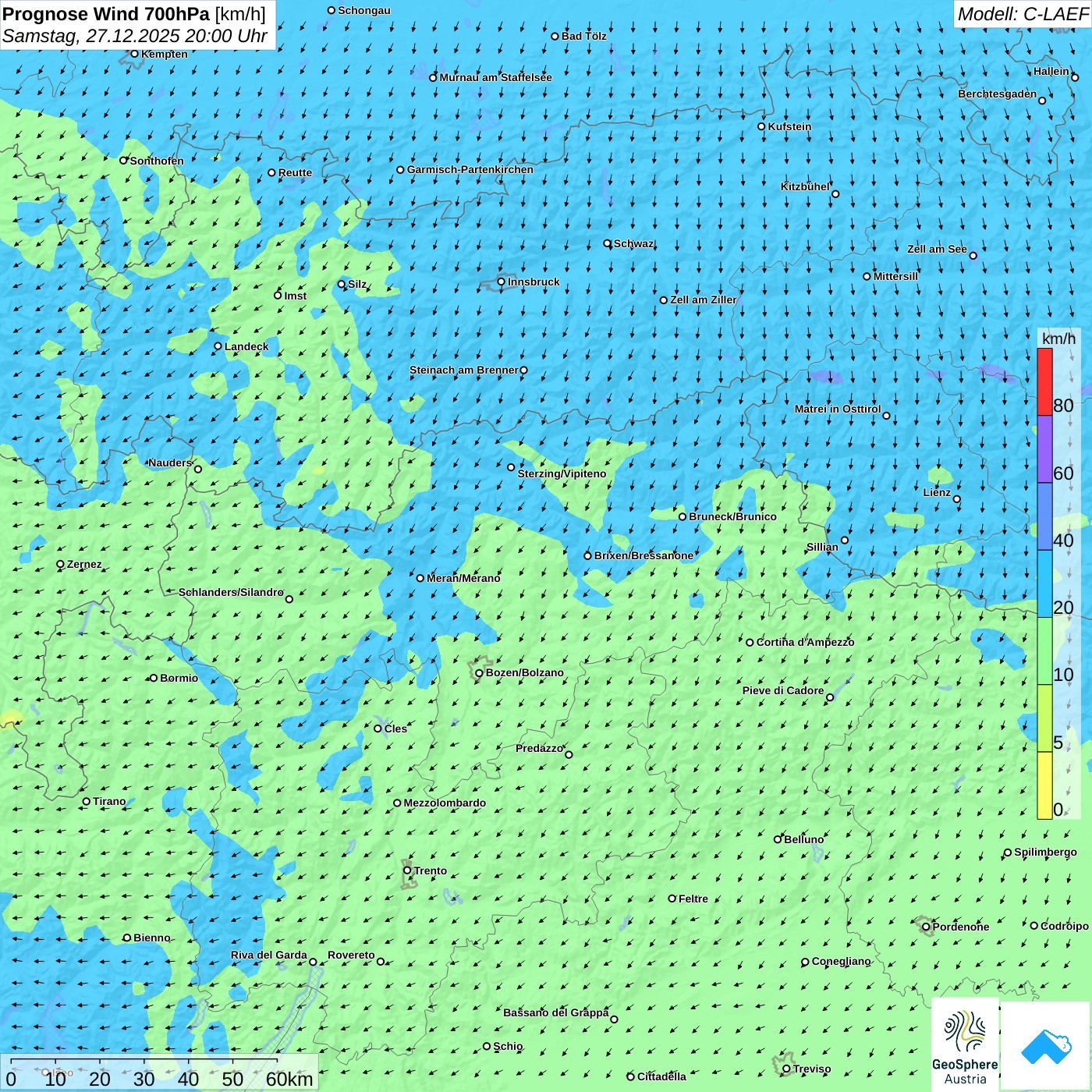Click the Rovereto label
This screenshot has width=1092, height=1092.
pos(351,955)
